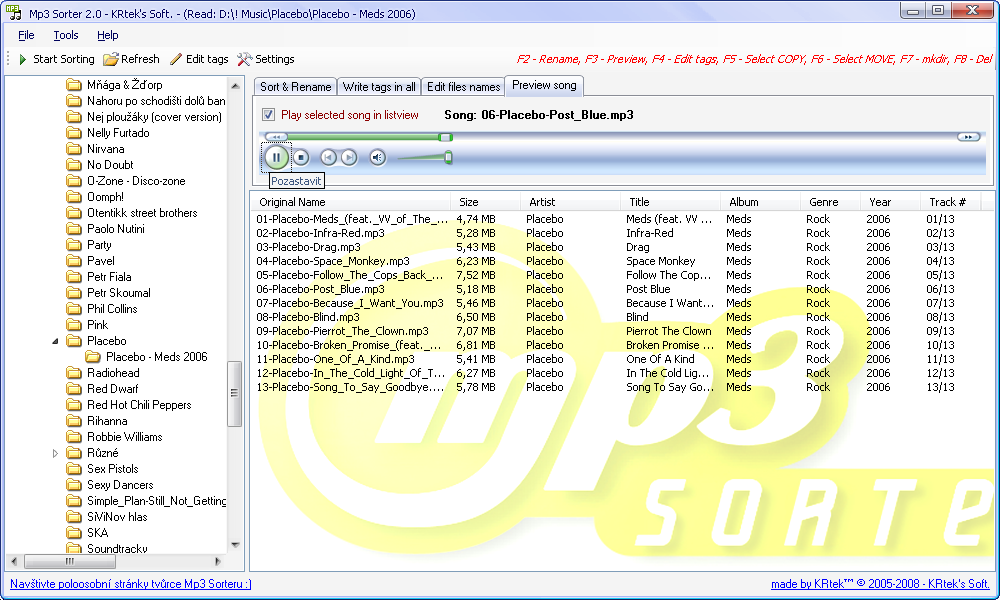Skip to next track in player
Screen dimensions: 1000x600
(349, 157)
